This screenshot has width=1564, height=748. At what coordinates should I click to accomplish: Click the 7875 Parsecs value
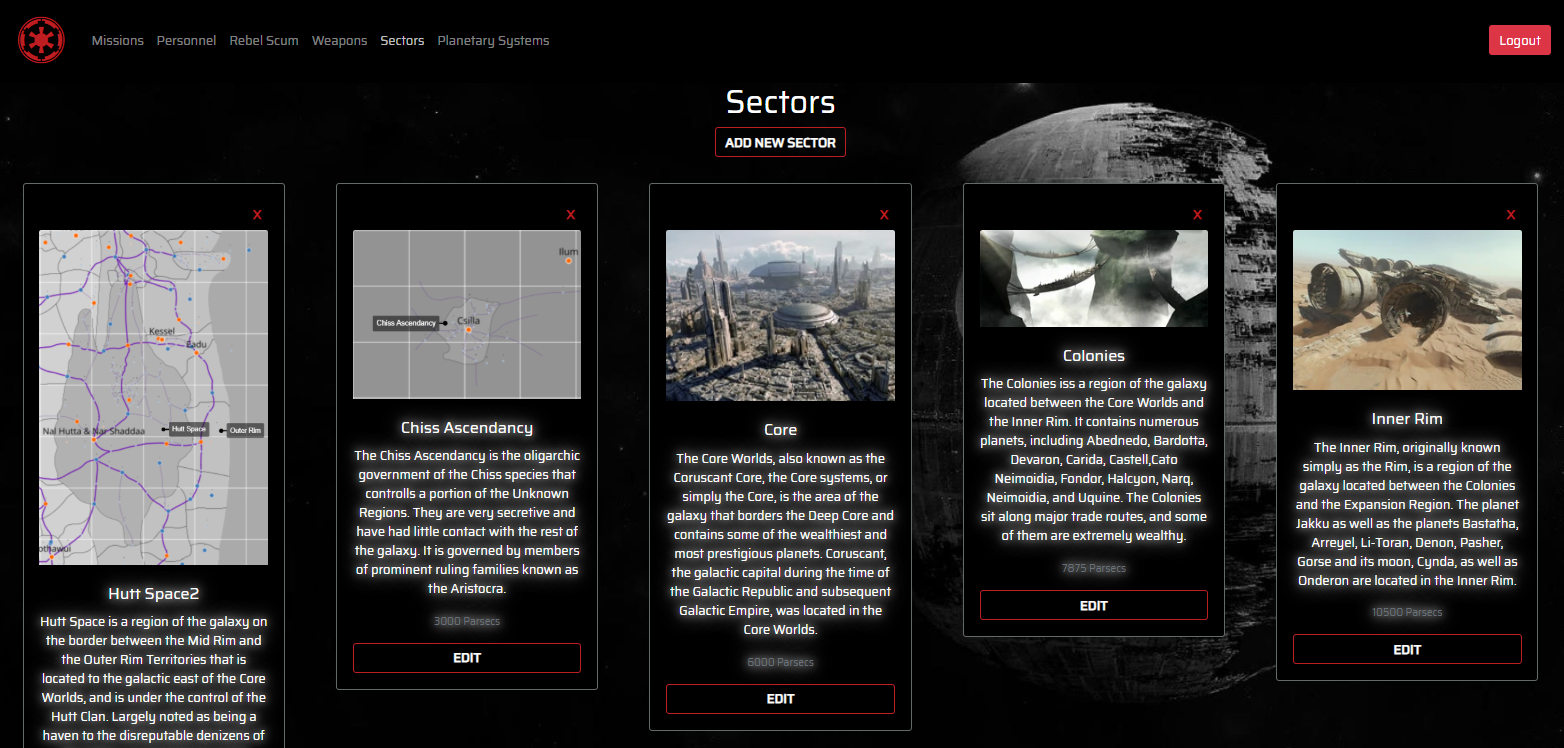pyautogui.click(x=1094, y=568)
